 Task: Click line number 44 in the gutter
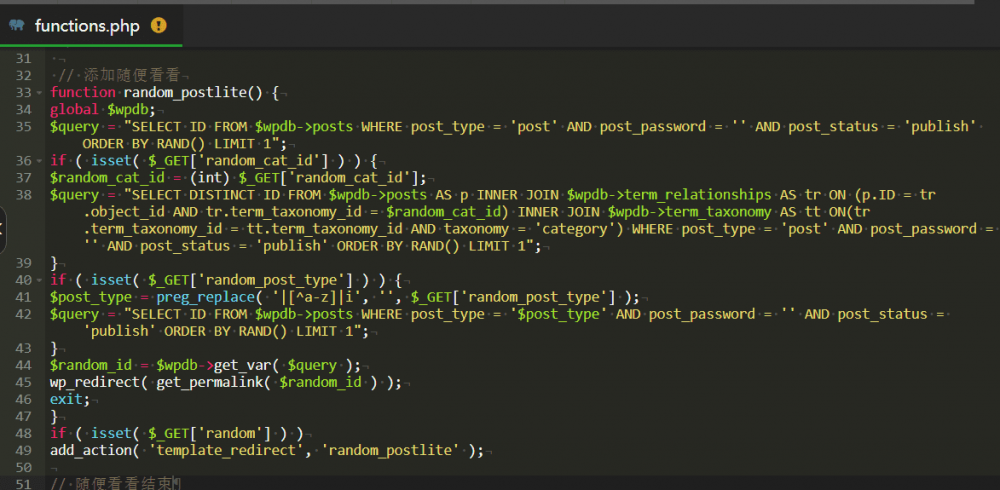click(24, 365)
